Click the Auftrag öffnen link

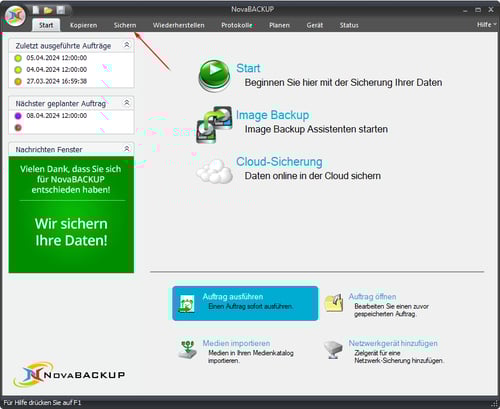pyautogui.click(x=372, y=297)
